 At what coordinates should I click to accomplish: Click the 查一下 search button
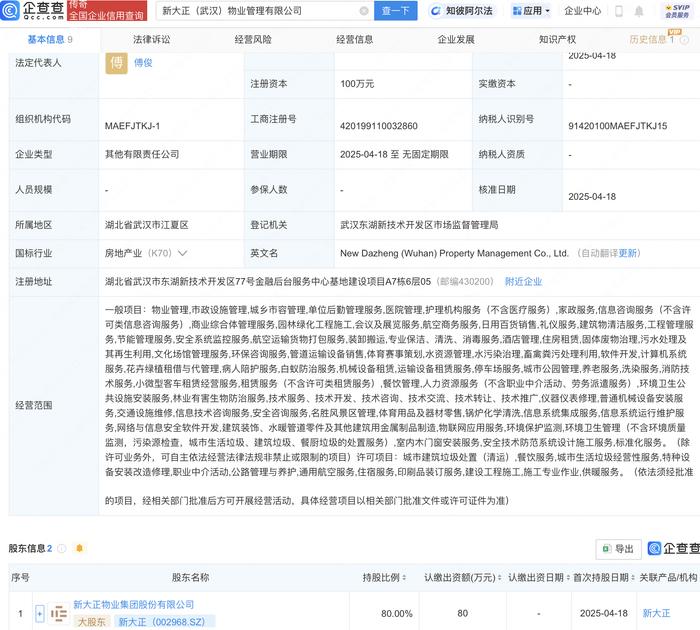pyautogui.click(x=395, y=11)
